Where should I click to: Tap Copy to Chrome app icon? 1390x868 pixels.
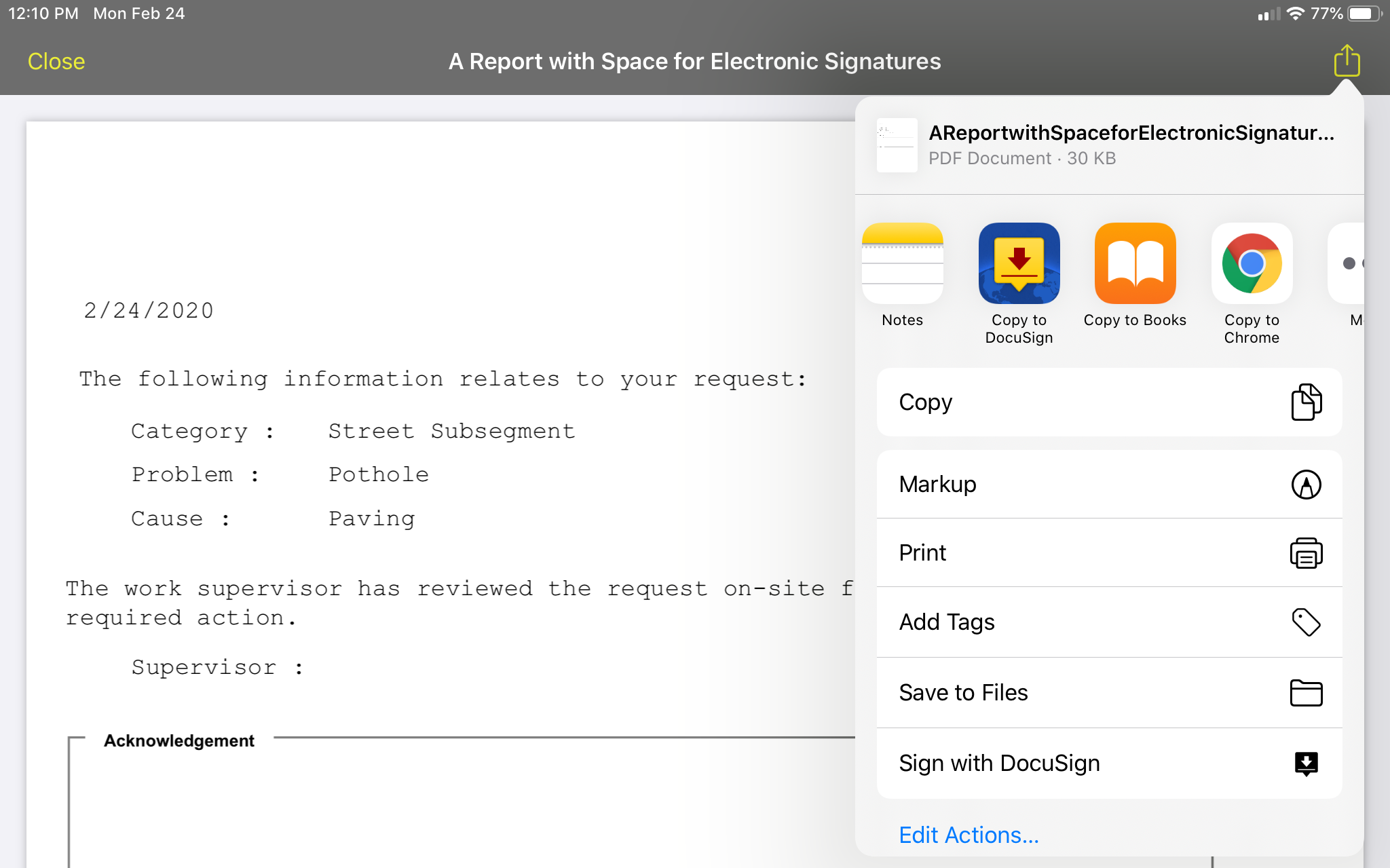[x=1252, y=263]
